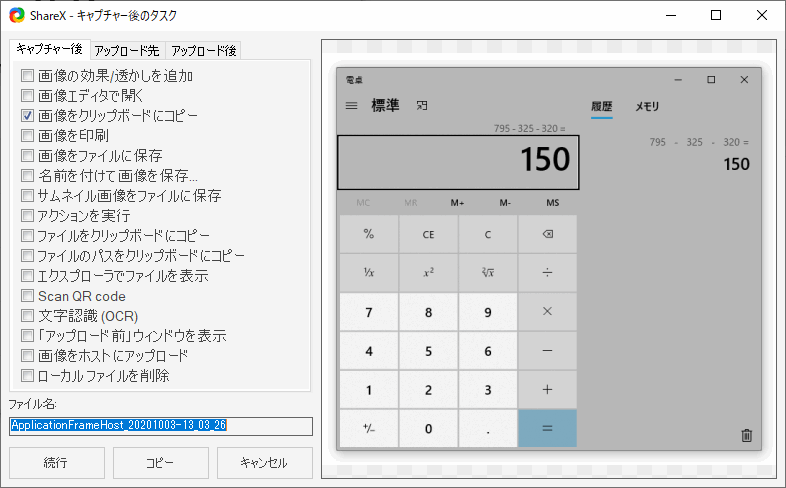This screenshot has height=488, width=786.
Task: Click the M- memory subtract key
Action: point(505,203)
